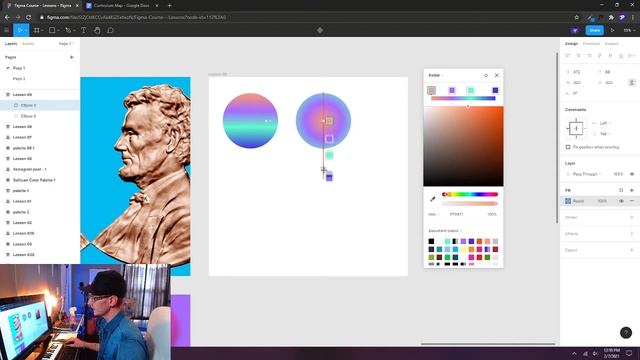The width and height of the screenshot is (640, 360).
Task: Click the opacity slider bar
Action: click(x=470, y=203)
